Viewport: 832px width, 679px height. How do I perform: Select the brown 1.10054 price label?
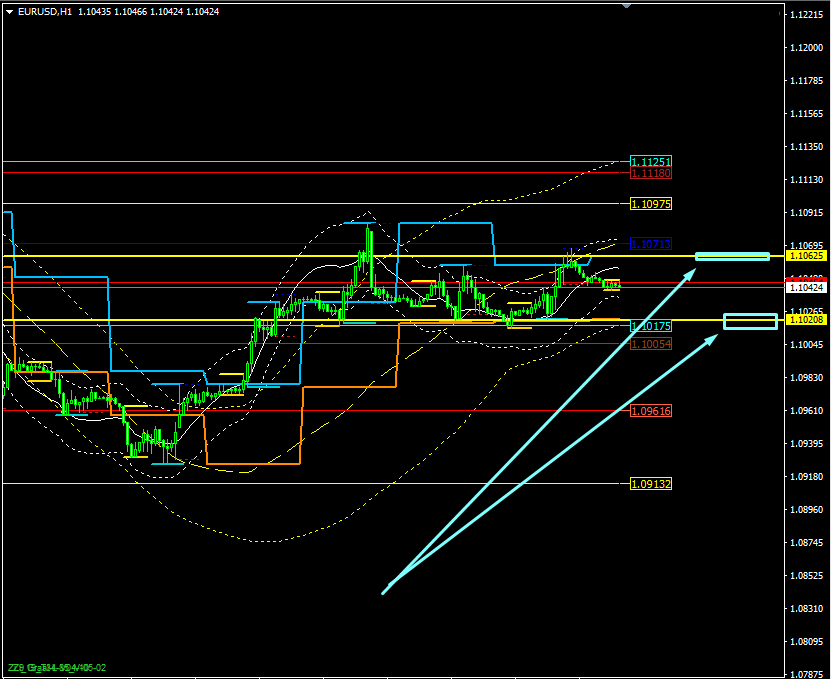coord(651,344)
